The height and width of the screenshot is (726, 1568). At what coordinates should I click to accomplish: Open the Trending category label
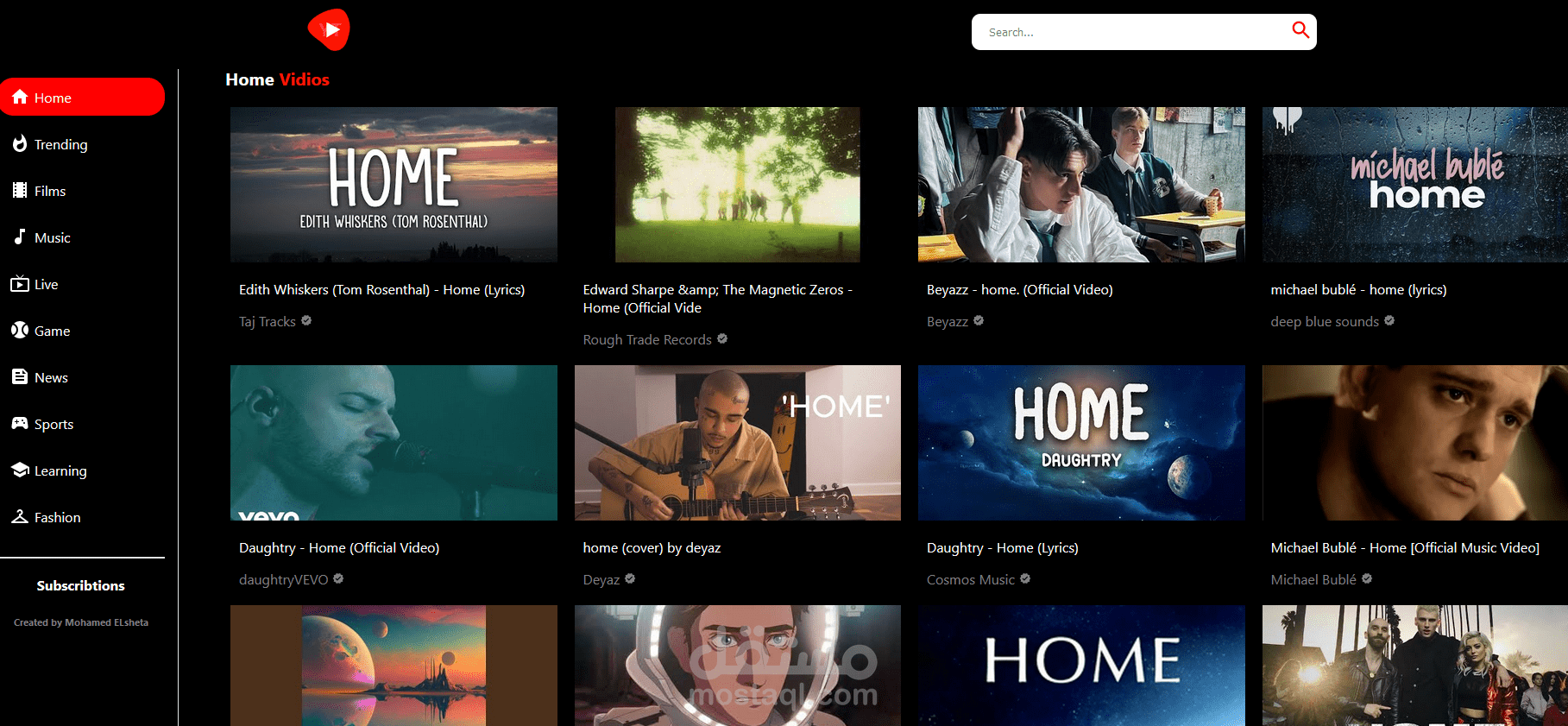(x=60, y=145)
